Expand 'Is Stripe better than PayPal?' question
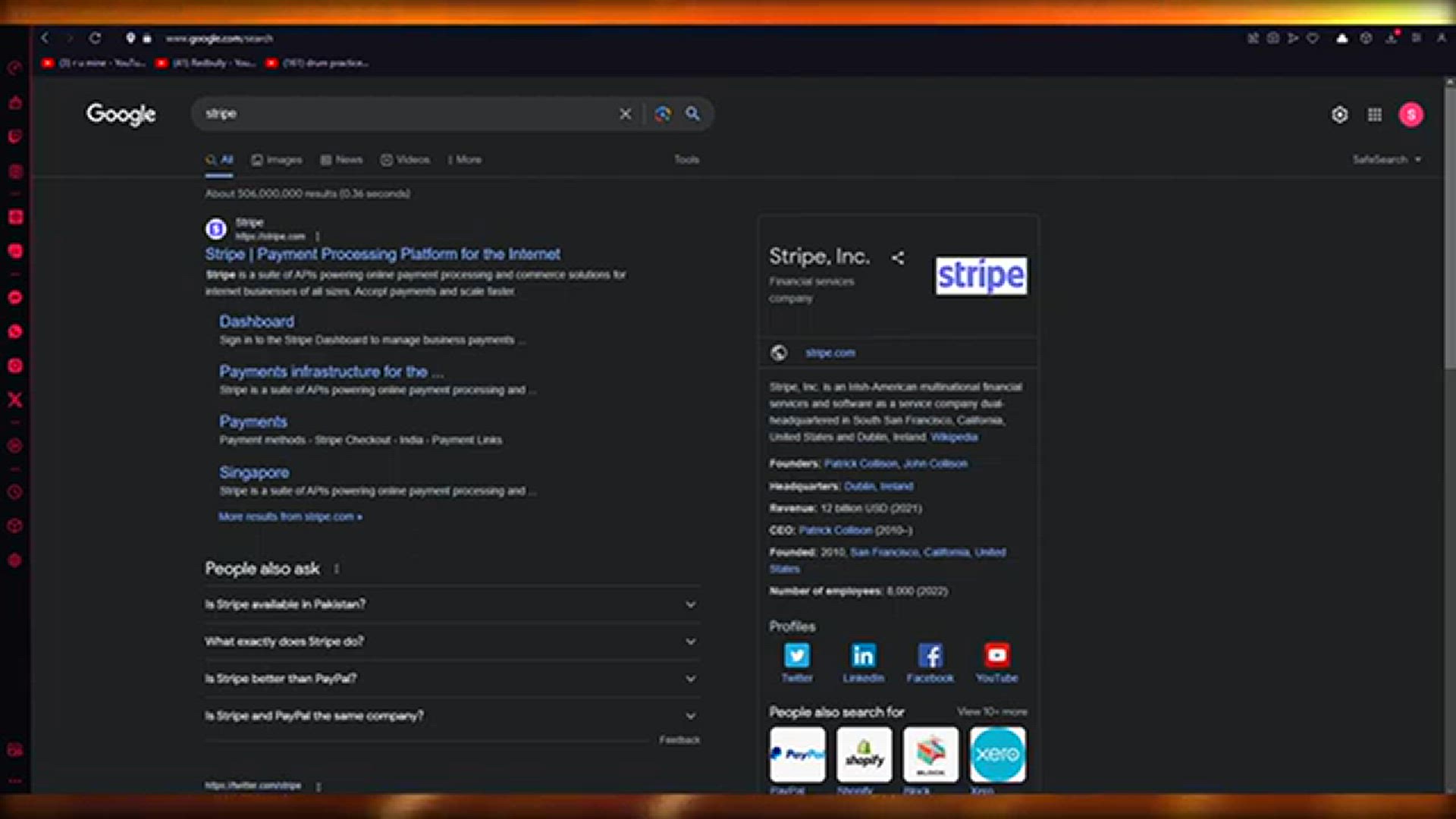The width and height of the screenshot is (1456, 819). [451, 679]
